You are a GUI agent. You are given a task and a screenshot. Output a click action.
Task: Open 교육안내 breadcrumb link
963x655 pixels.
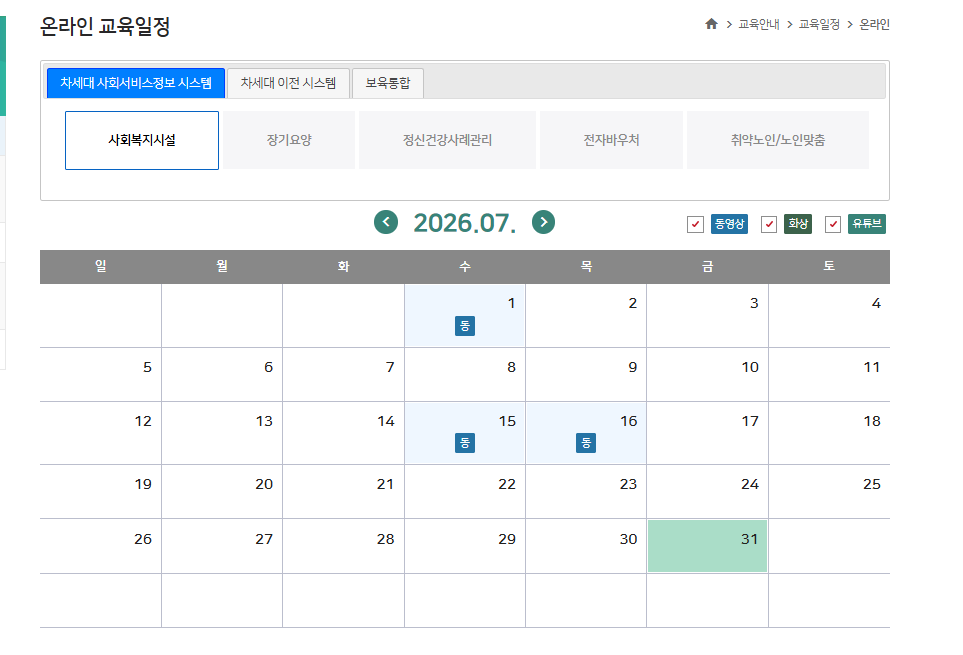(758, 24)
